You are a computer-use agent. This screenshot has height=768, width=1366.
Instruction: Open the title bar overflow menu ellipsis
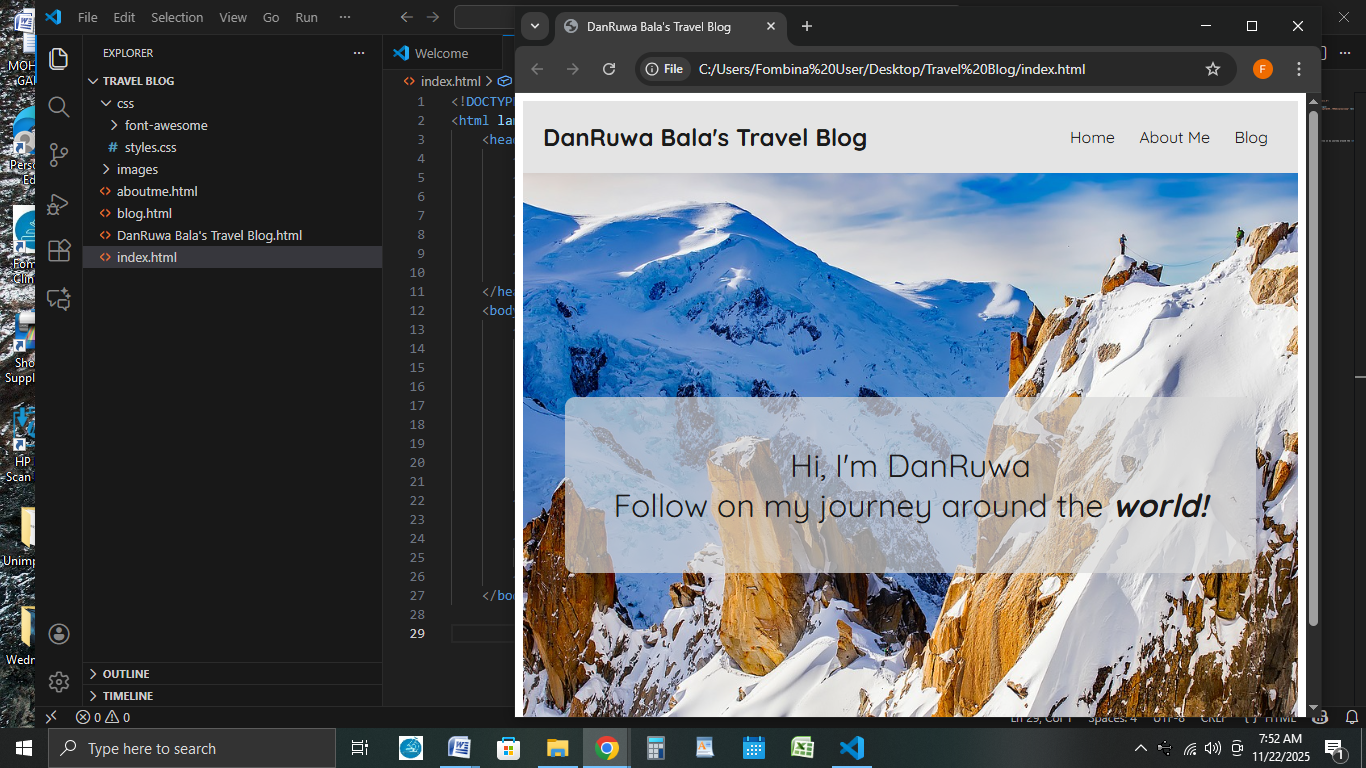coord(345,17)
